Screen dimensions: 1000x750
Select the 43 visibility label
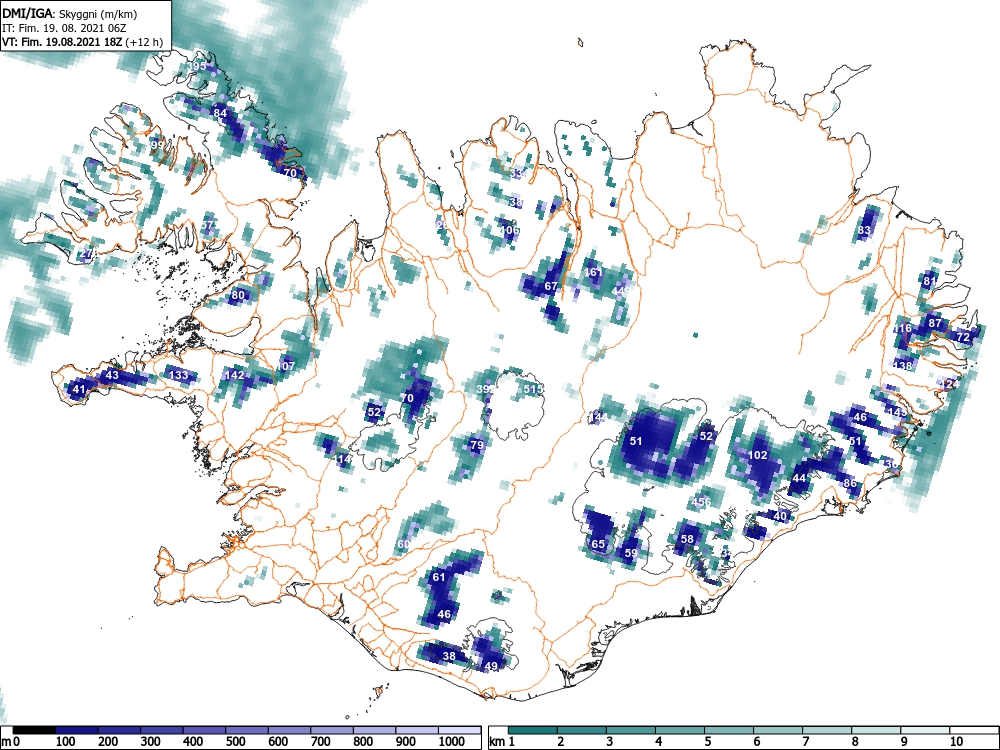(112, 375)
